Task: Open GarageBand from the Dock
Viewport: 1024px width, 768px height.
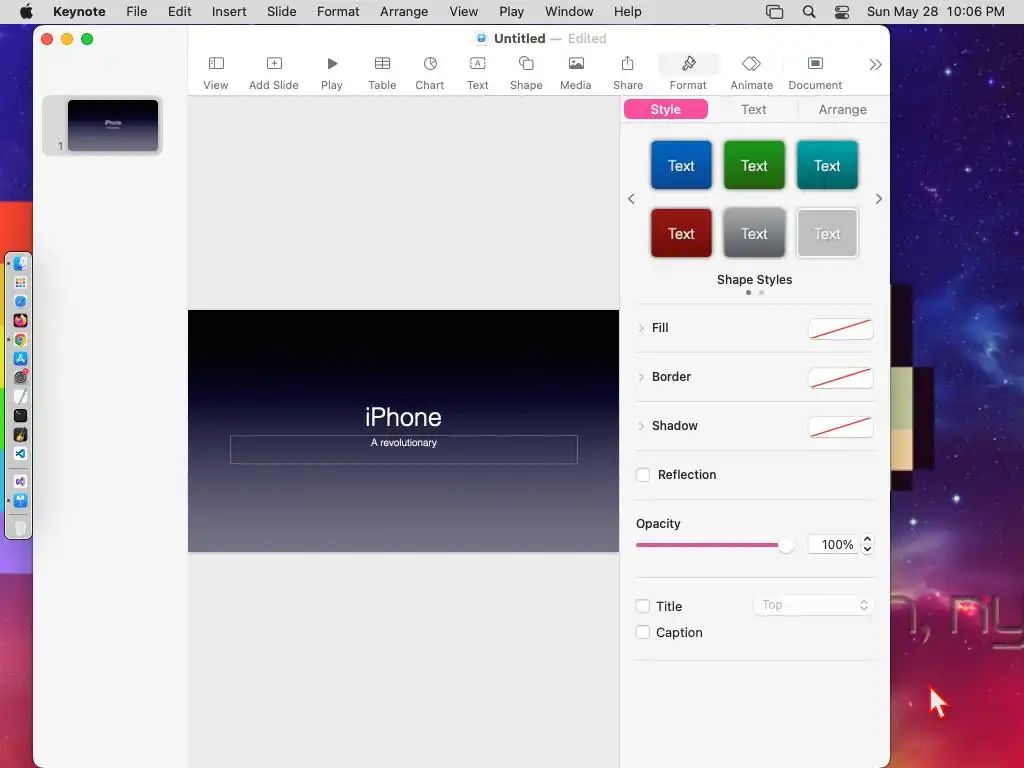Action: click(20, 434)
